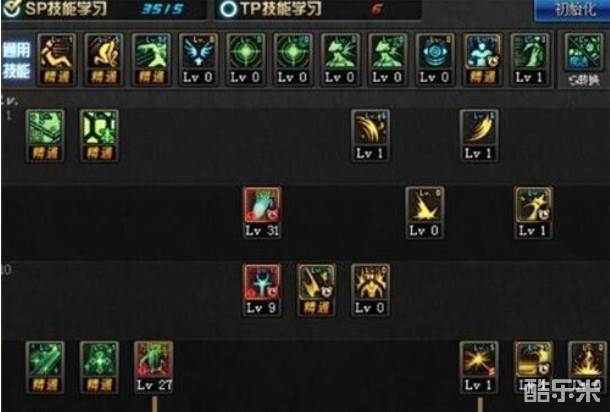Click the 初始化 reset button
Viewport: 610px width, 412px height.
tap(574, 9)
